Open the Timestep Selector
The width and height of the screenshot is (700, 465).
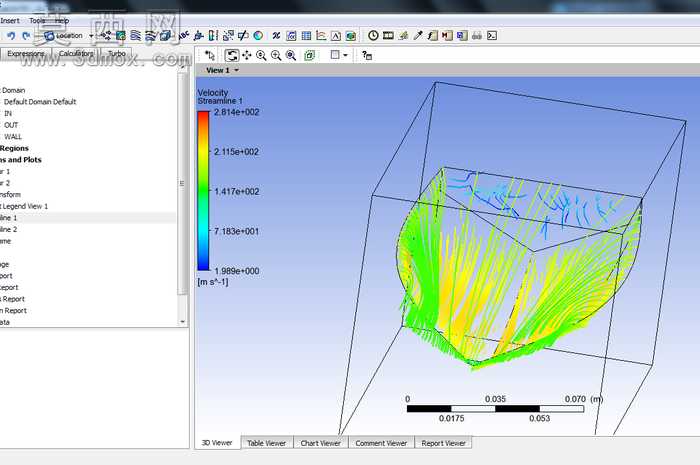tap(373, 36)
